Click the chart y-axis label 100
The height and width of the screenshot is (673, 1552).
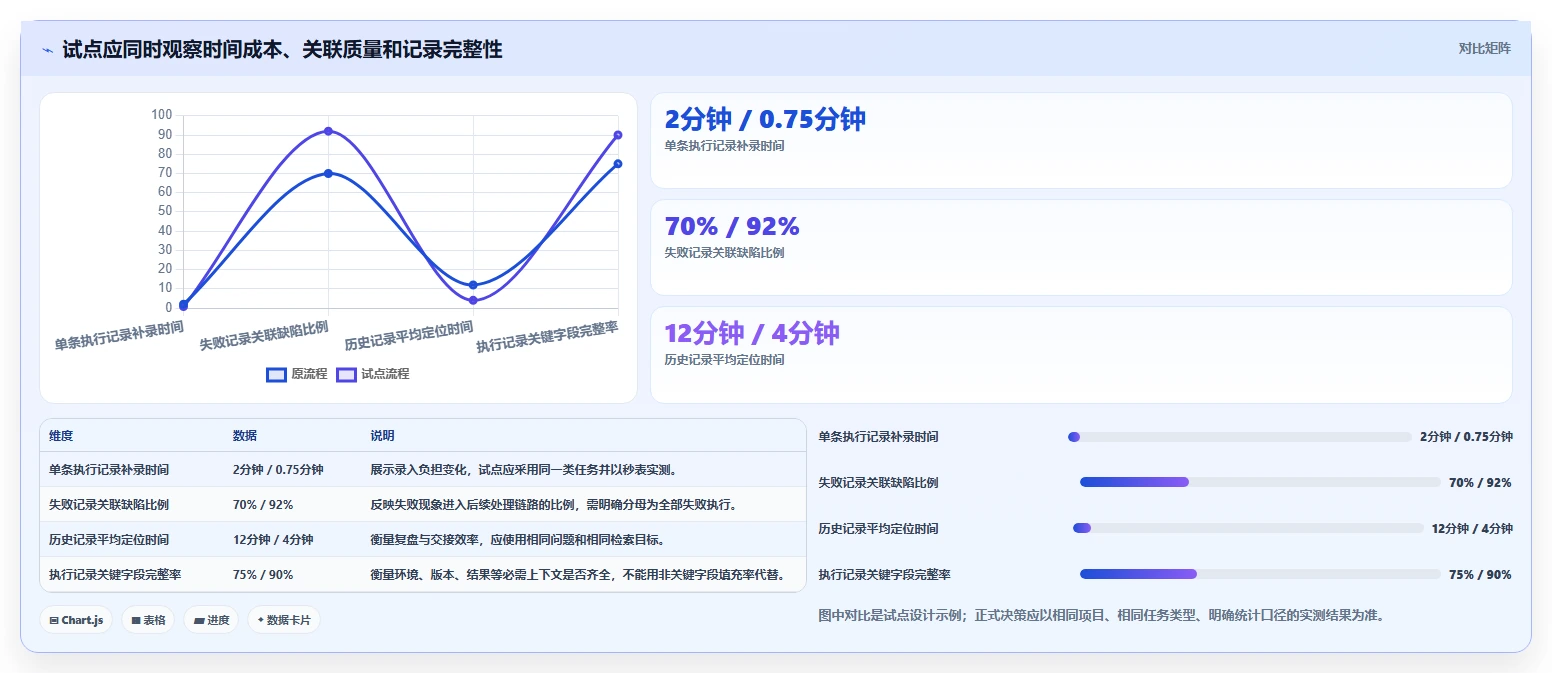[x=161, y=115]
